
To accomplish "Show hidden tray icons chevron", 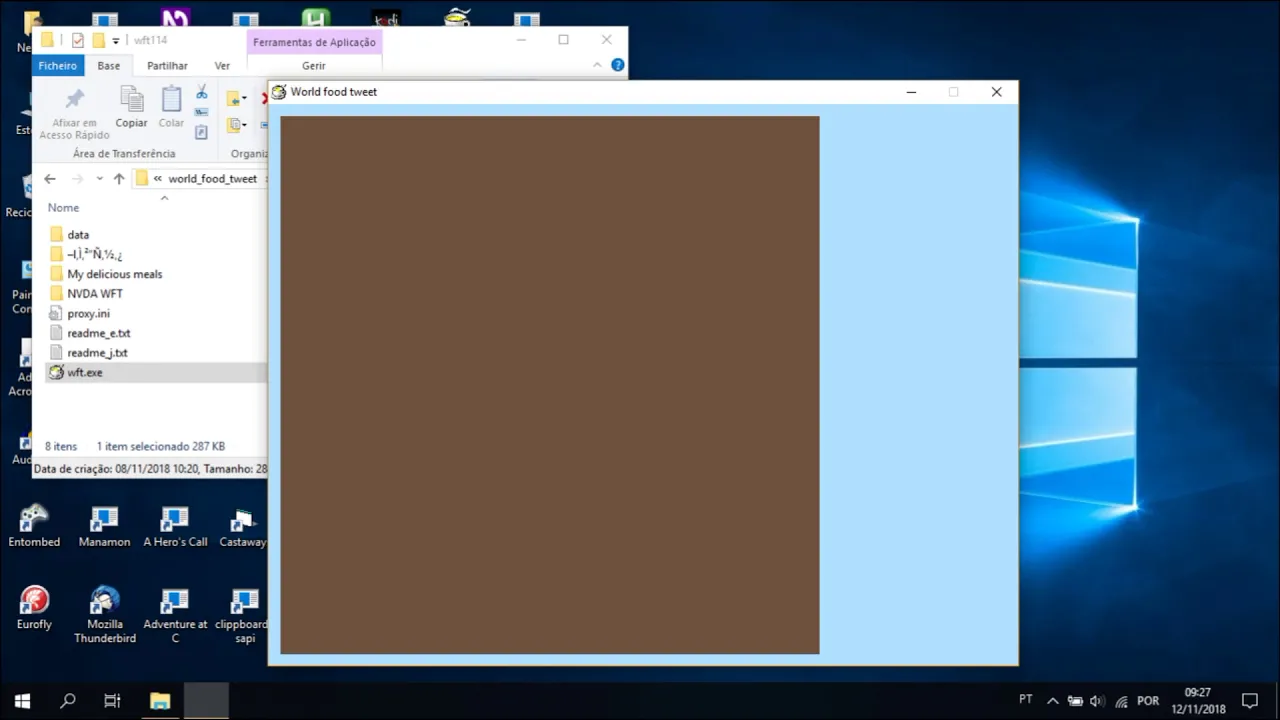I will coord(1052,701).
